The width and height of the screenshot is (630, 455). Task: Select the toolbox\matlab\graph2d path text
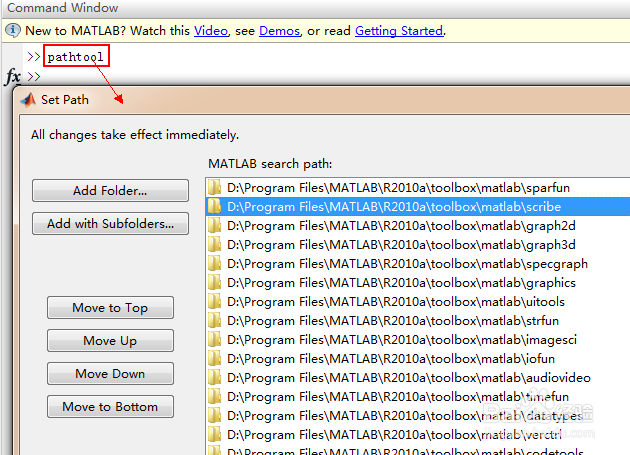[401, 225]
